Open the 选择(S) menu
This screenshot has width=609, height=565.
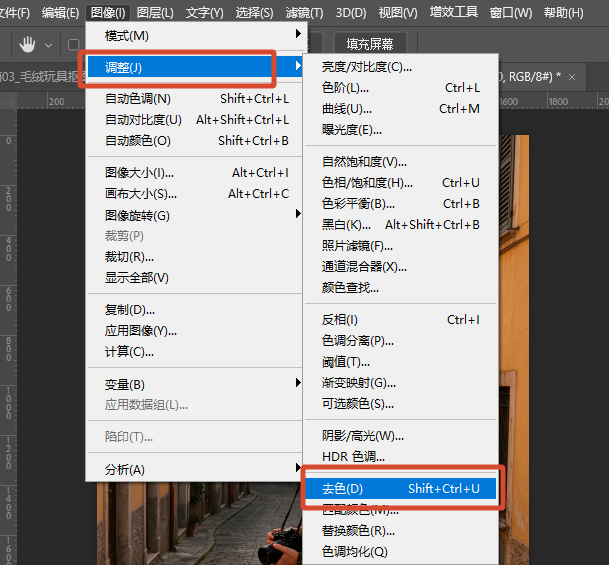254,13
